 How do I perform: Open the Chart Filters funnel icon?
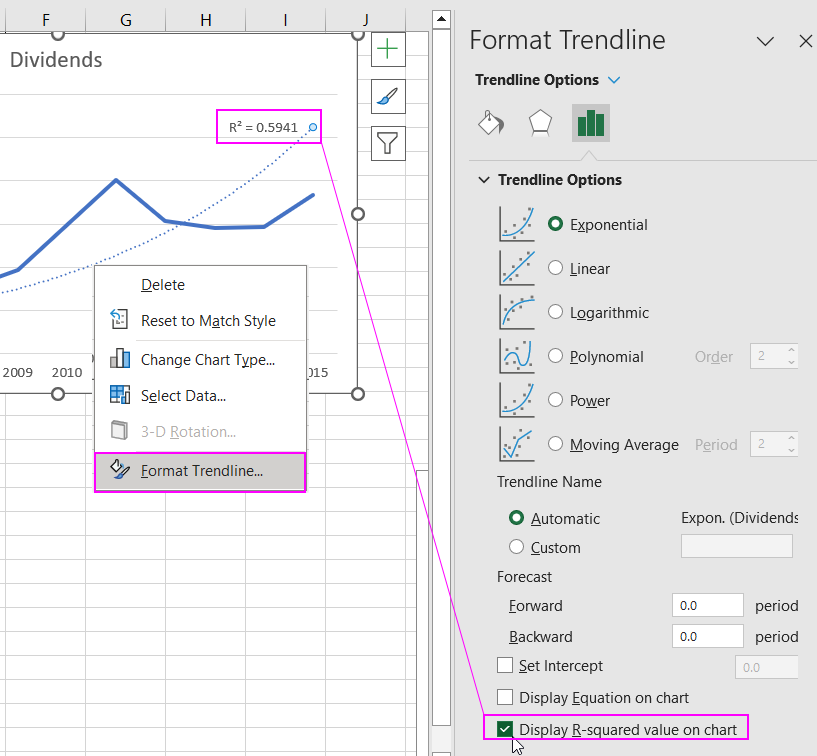[387, 143]
